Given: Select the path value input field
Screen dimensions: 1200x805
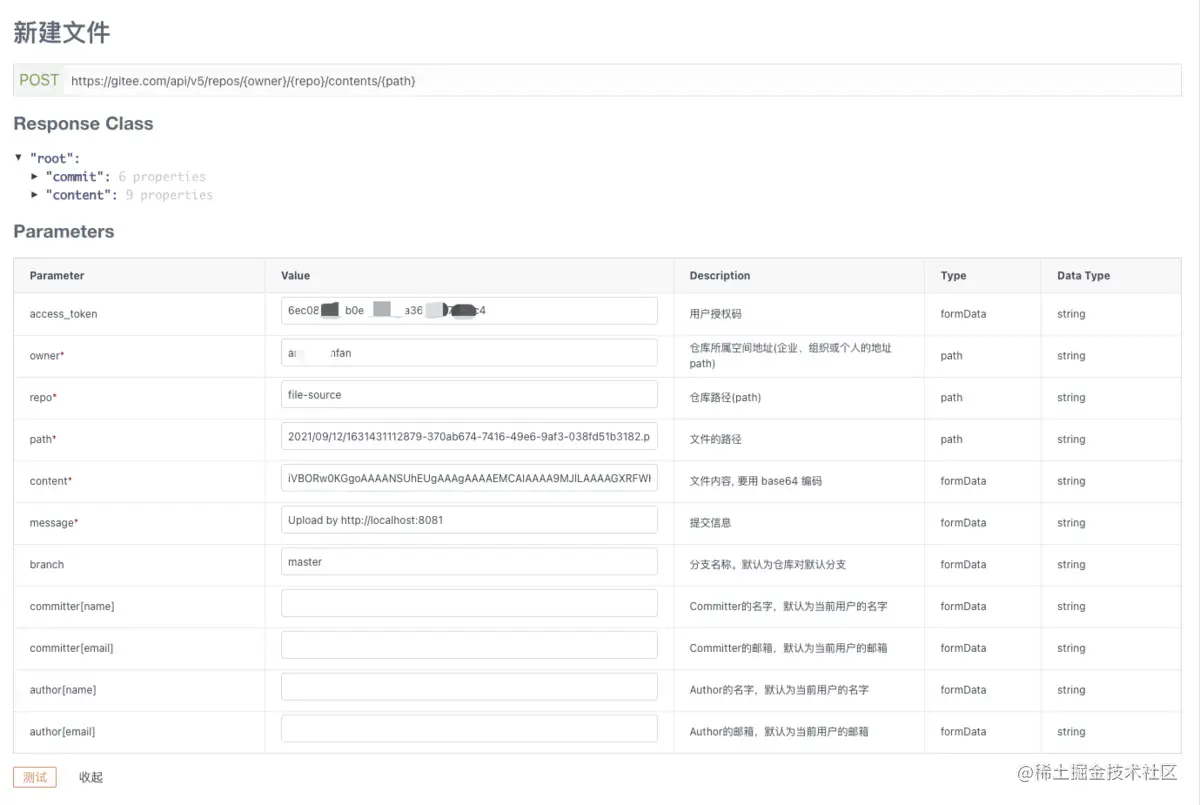Looking at the screenshot, I should point(468,436).
